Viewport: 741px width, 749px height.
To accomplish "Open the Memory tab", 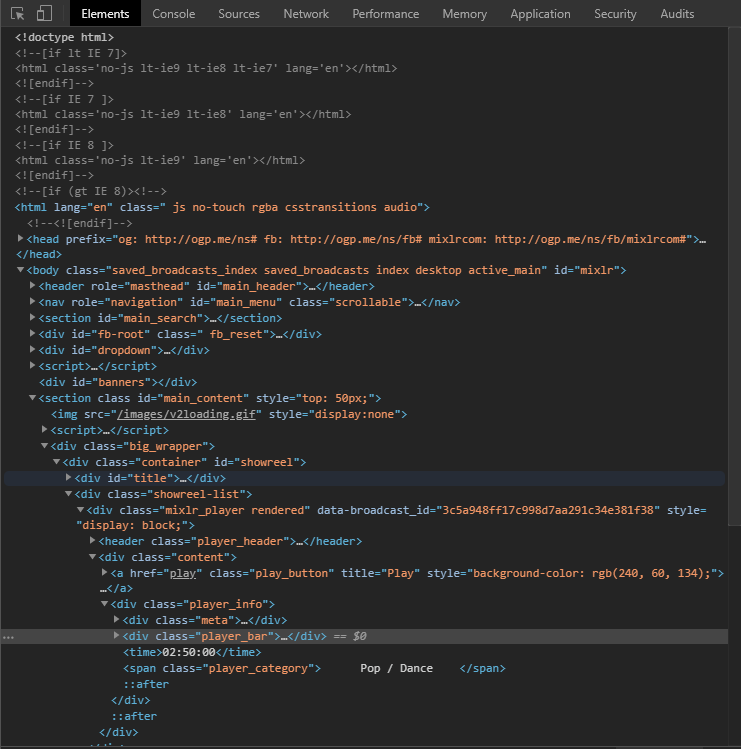I will (x=464, y=13).
